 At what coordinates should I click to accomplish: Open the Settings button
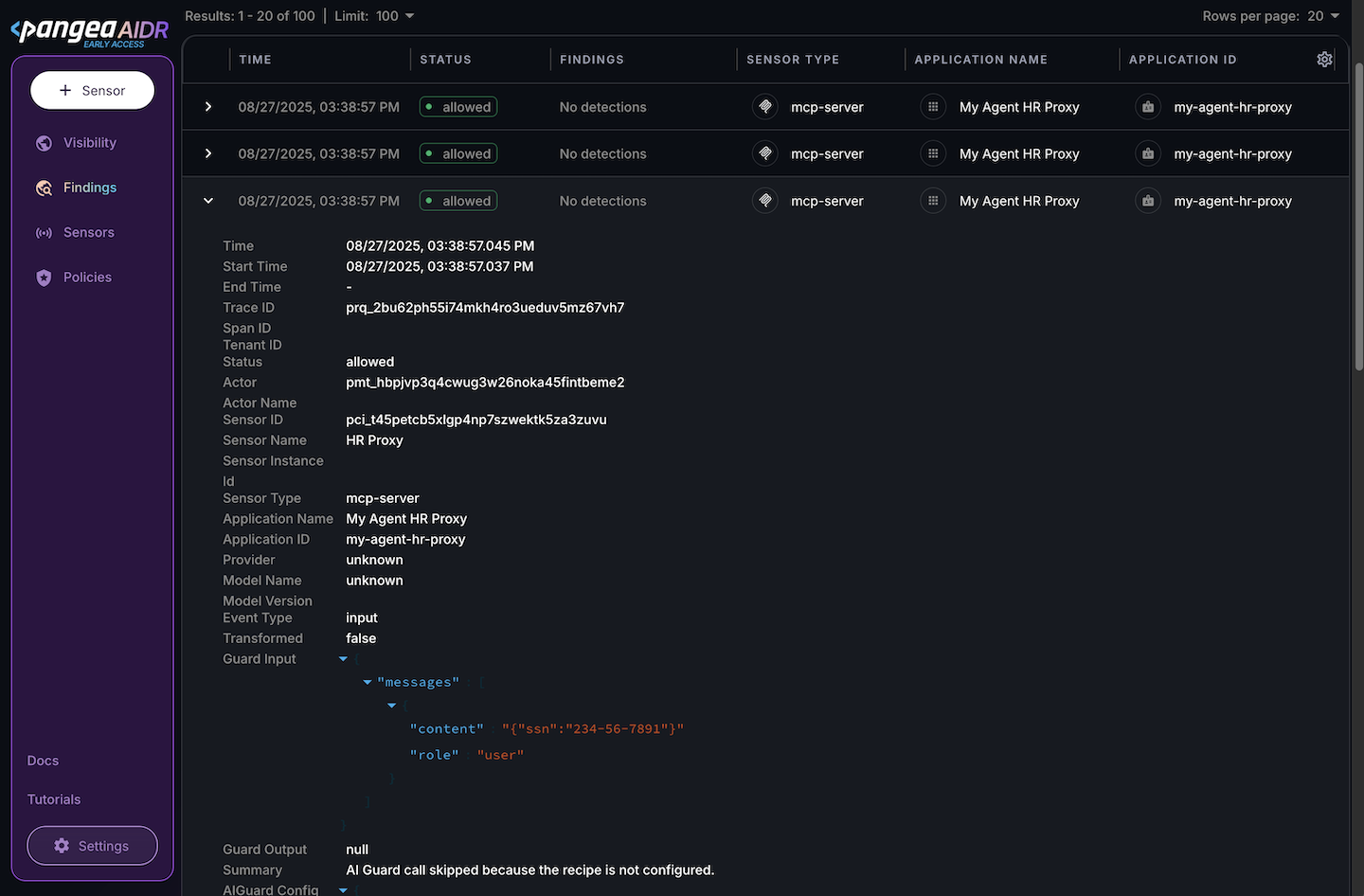pyautogui.click(x=92, y=846)
